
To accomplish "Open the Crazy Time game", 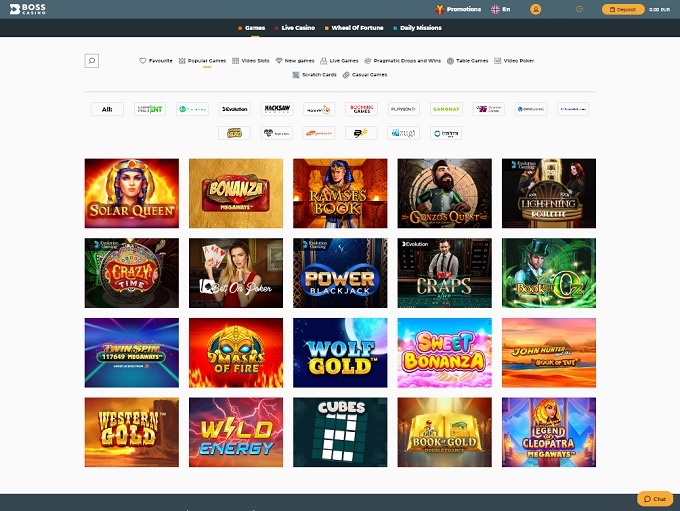I will click(x=132, y=273).
